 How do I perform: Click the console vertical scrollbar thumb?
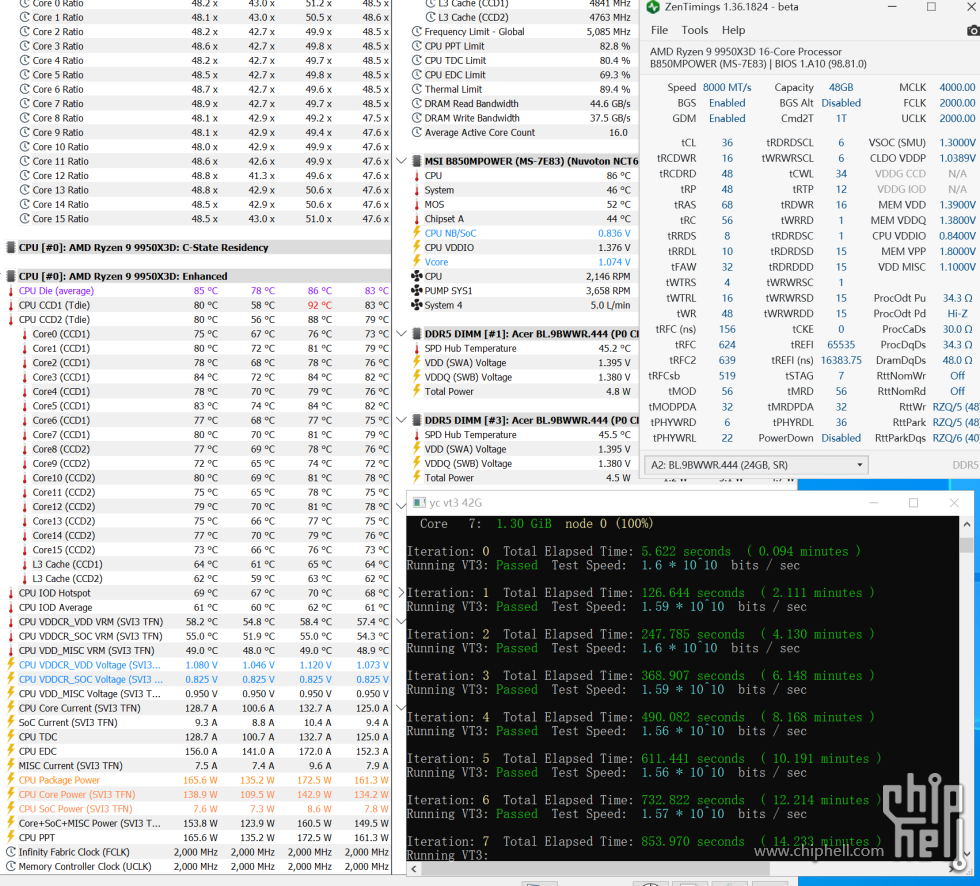tap(966, 546)
